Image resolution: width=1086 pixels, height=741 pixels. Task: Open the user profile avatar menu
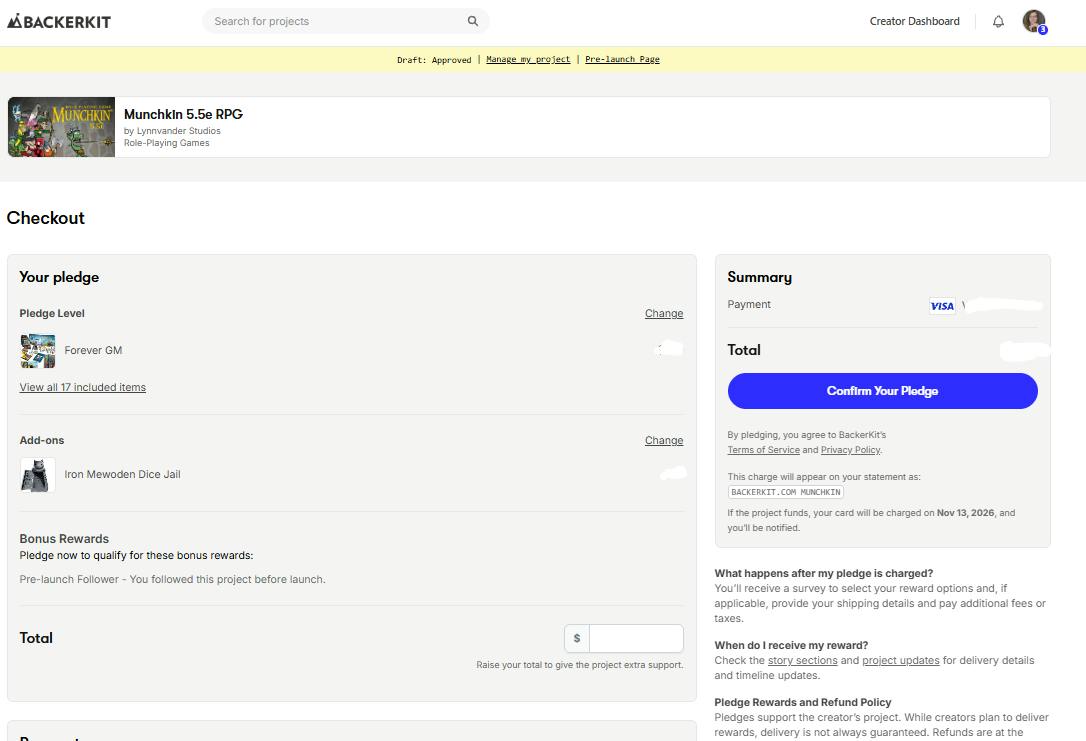tap(1034, 21)
